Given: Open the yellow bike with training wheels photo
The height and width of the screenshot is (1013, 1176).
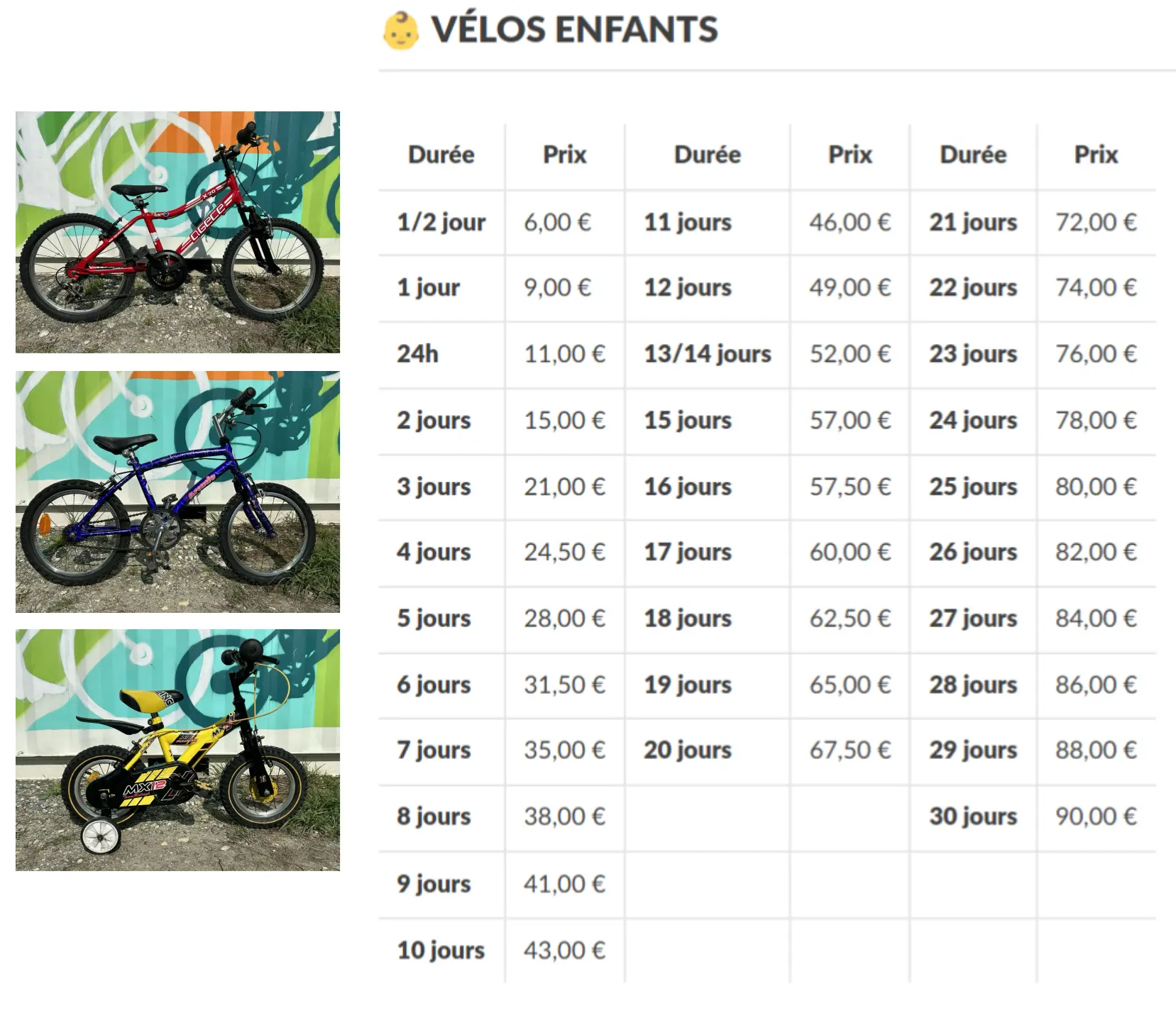Looking at the screenshot, I should tap(177, 750).
